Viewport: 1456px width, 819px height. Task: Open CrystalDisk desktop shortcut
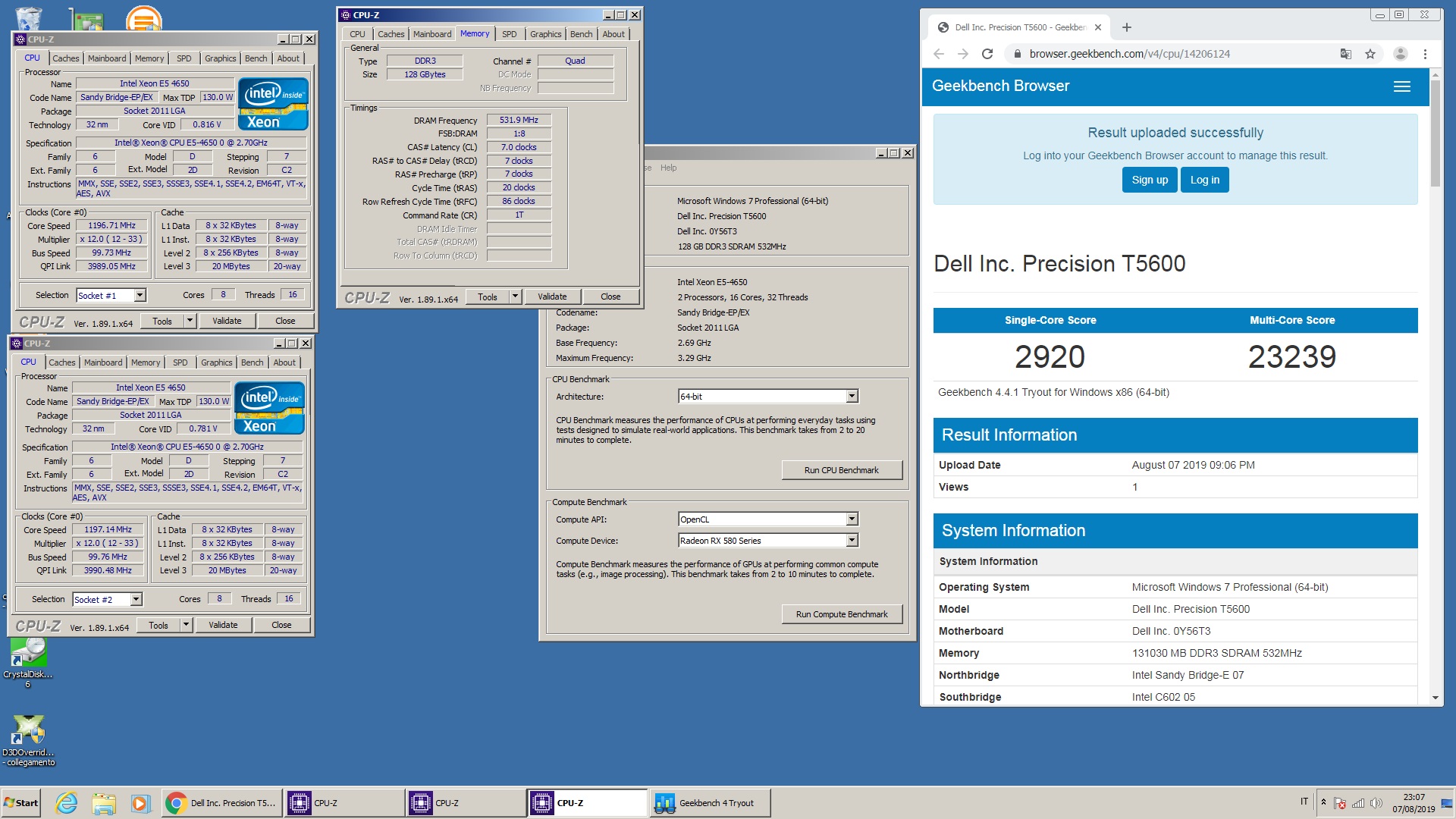28,662
